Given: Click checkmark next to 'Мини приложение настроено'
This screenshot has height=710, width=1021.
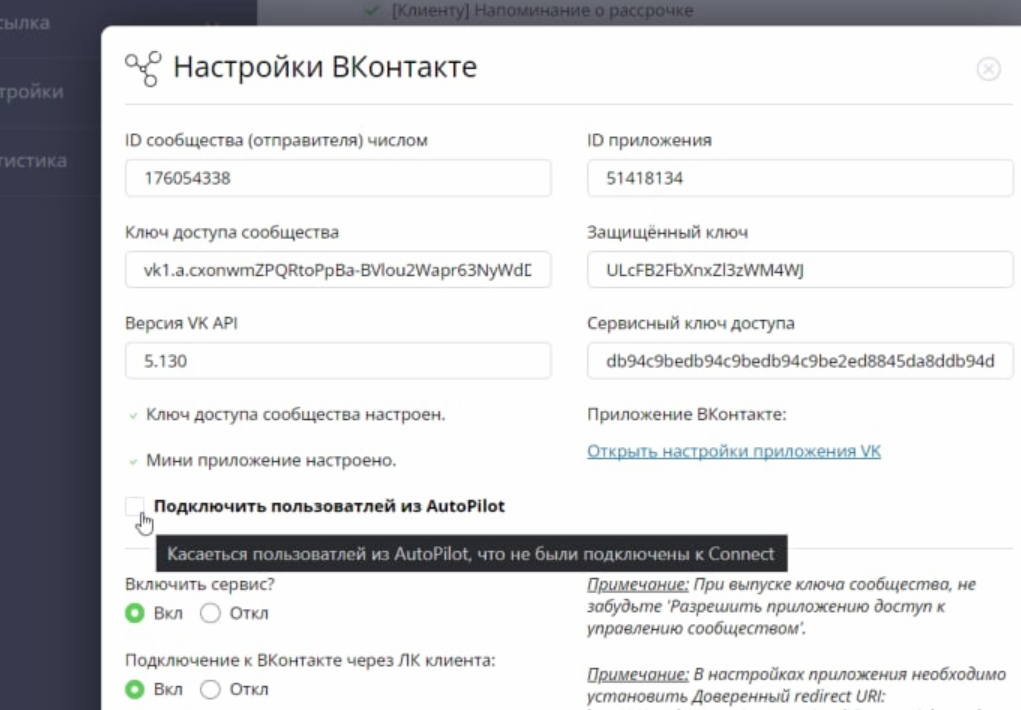Looking at the screenshot, I should (133, 461).
